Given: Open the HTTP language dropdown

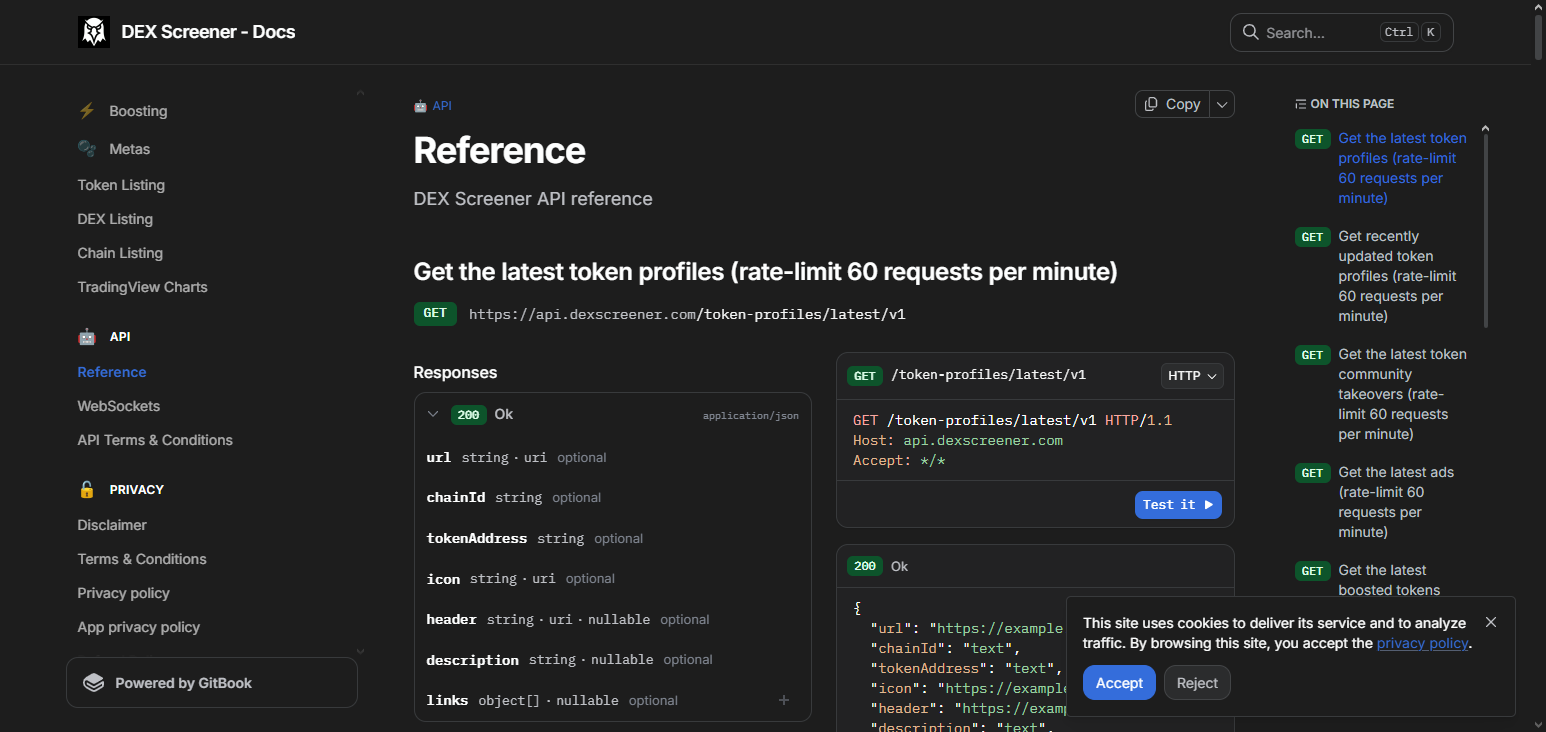Looking at the screenshot, I should 1192,376.
